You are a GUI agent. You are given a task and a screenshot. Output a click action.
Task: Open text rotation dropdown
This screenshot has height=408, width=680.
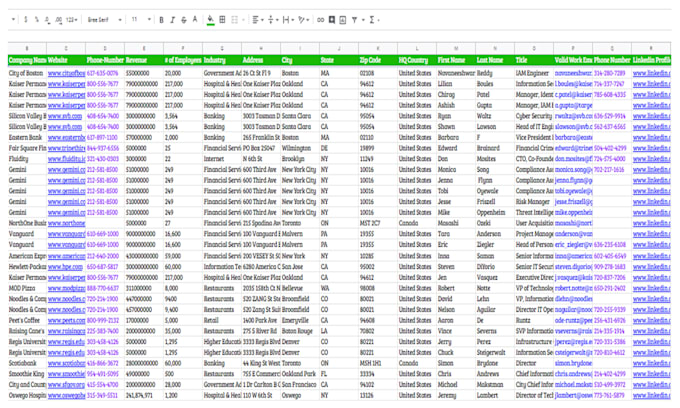[304, 20]
